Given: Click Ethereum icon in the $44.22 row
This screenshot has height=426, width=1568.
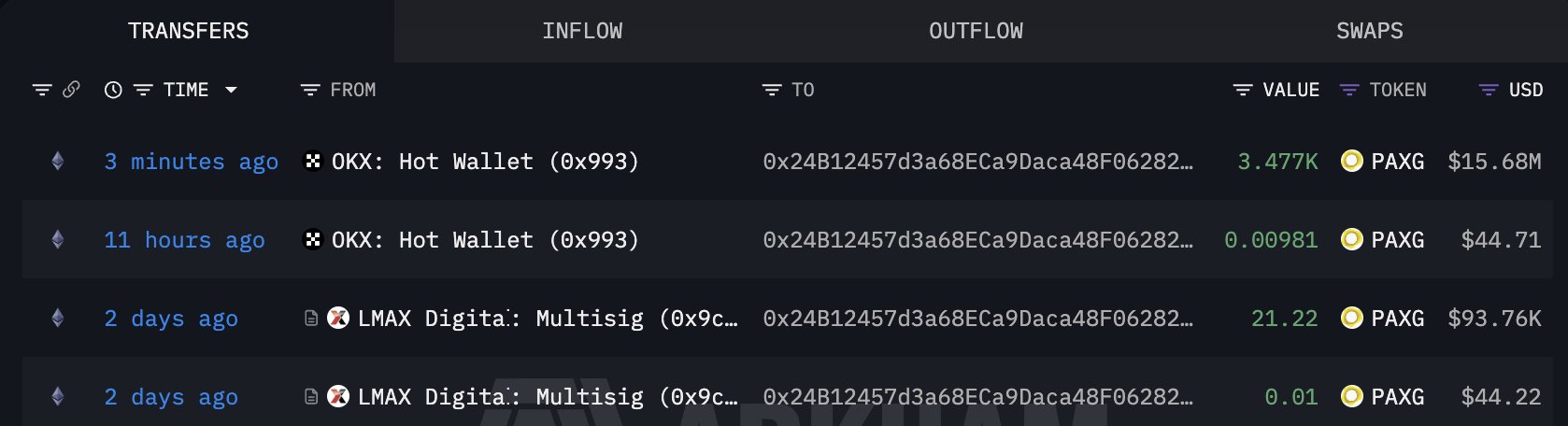Looking at the screenshot, I should click(x=58, y=397).
